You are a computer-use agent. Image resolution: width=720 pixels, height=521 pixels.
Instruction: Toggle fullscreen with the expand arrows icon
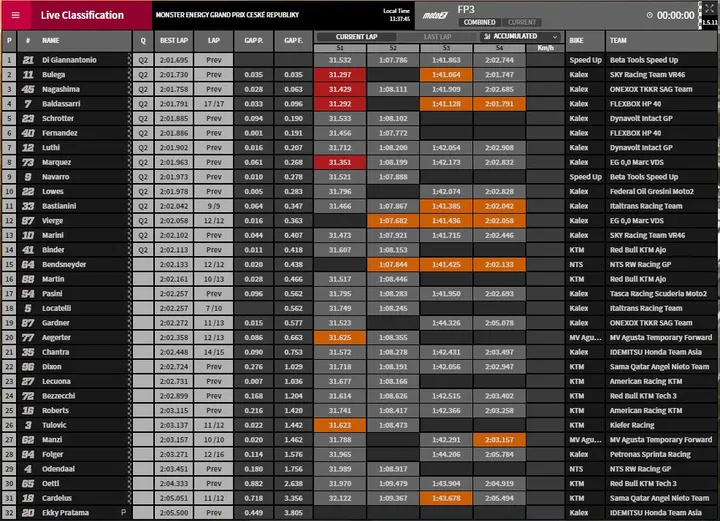click(x=709, y=8)
